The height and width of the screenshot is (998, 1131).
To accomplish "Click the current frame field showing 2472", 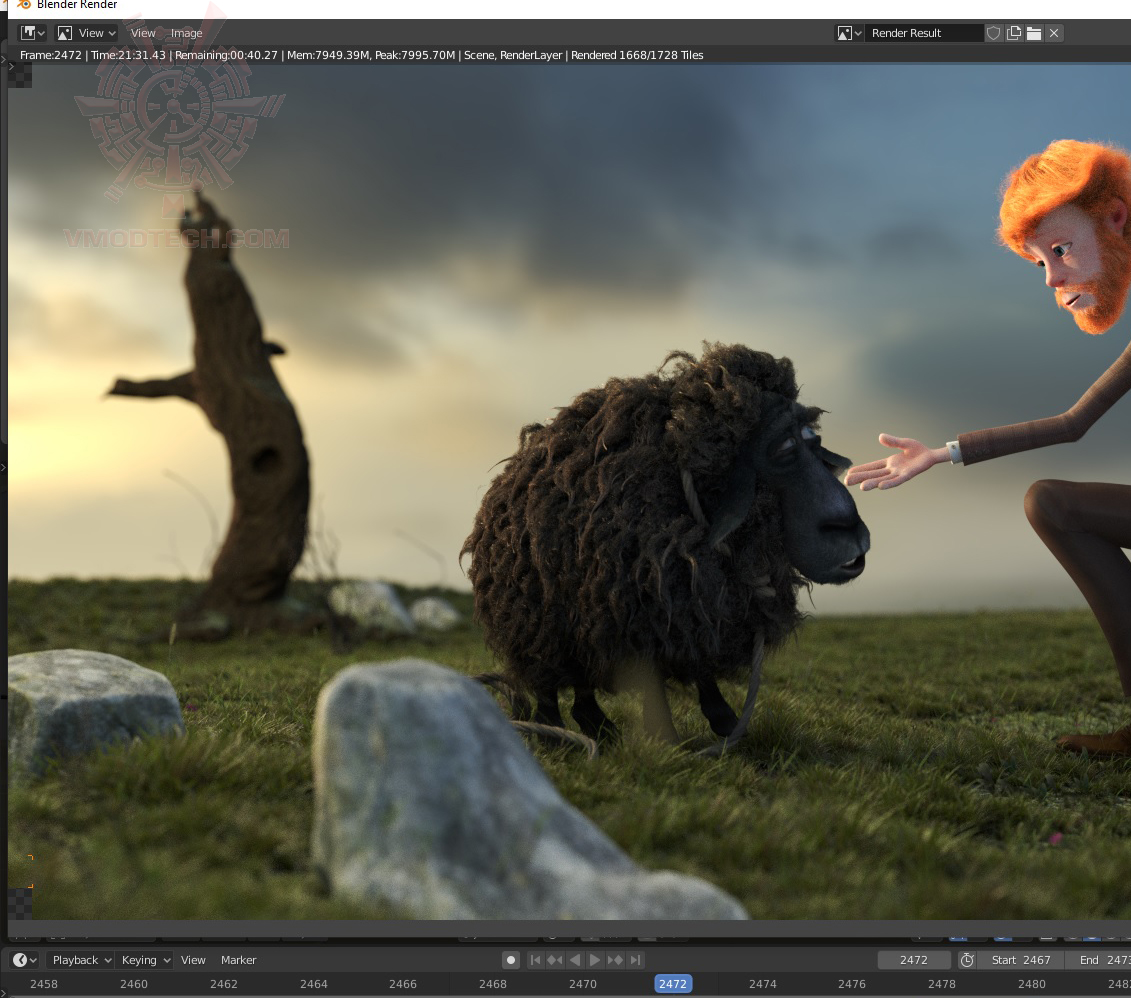I will (914, 960).
